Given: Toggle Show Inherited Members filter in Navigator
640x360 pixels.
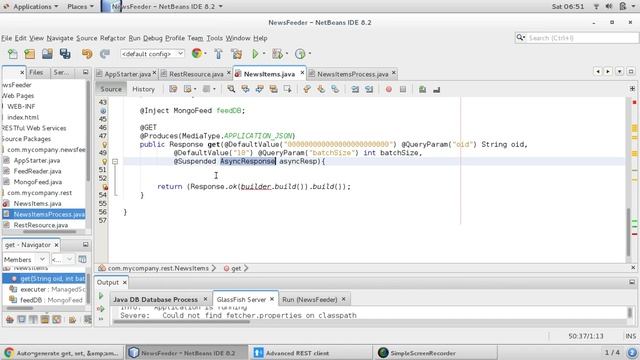Looking at the screenshot, I should coord(10,319).
